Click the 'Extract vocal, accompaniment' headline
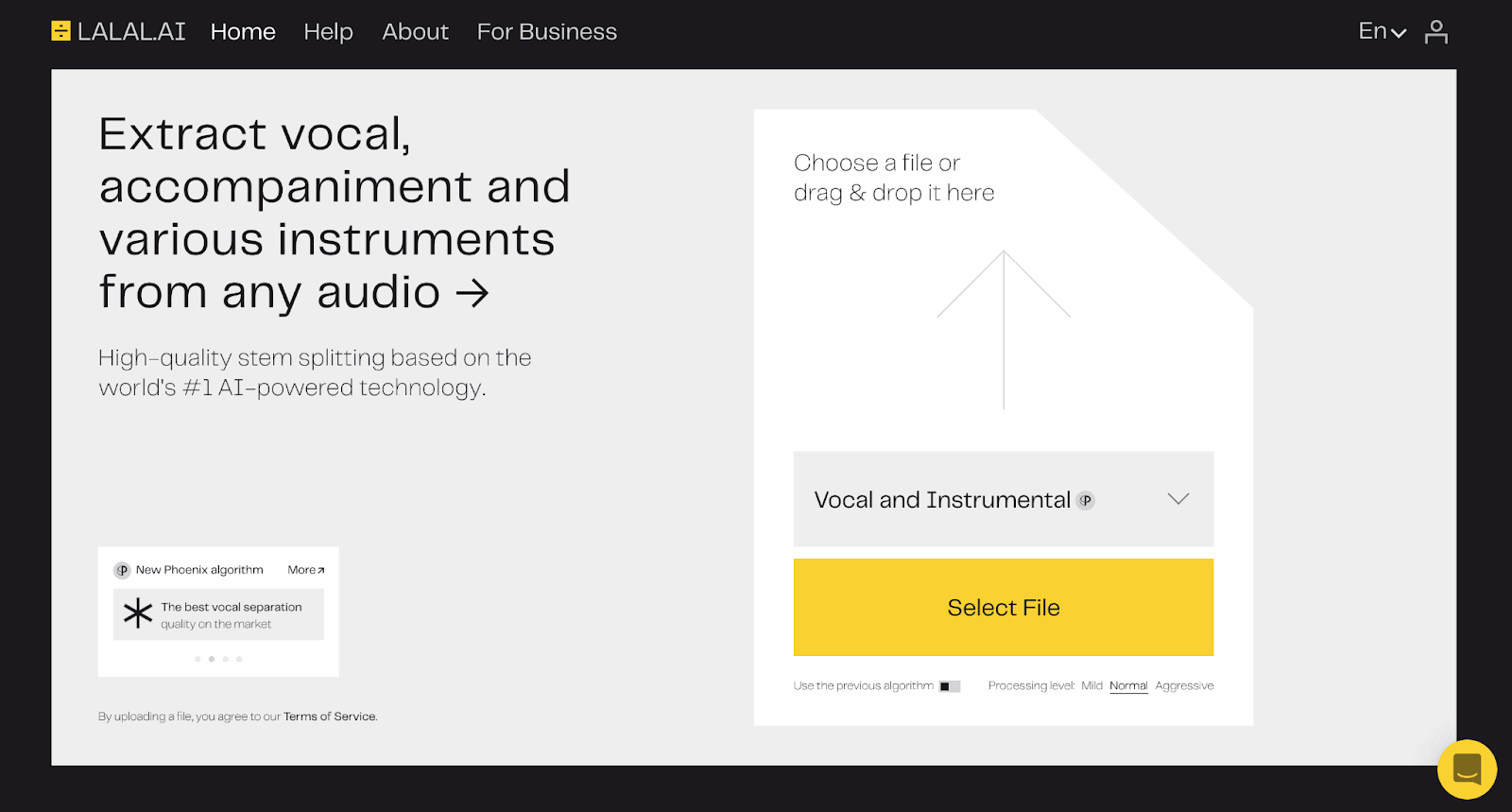1512x812 pixels. pos(335,213)
